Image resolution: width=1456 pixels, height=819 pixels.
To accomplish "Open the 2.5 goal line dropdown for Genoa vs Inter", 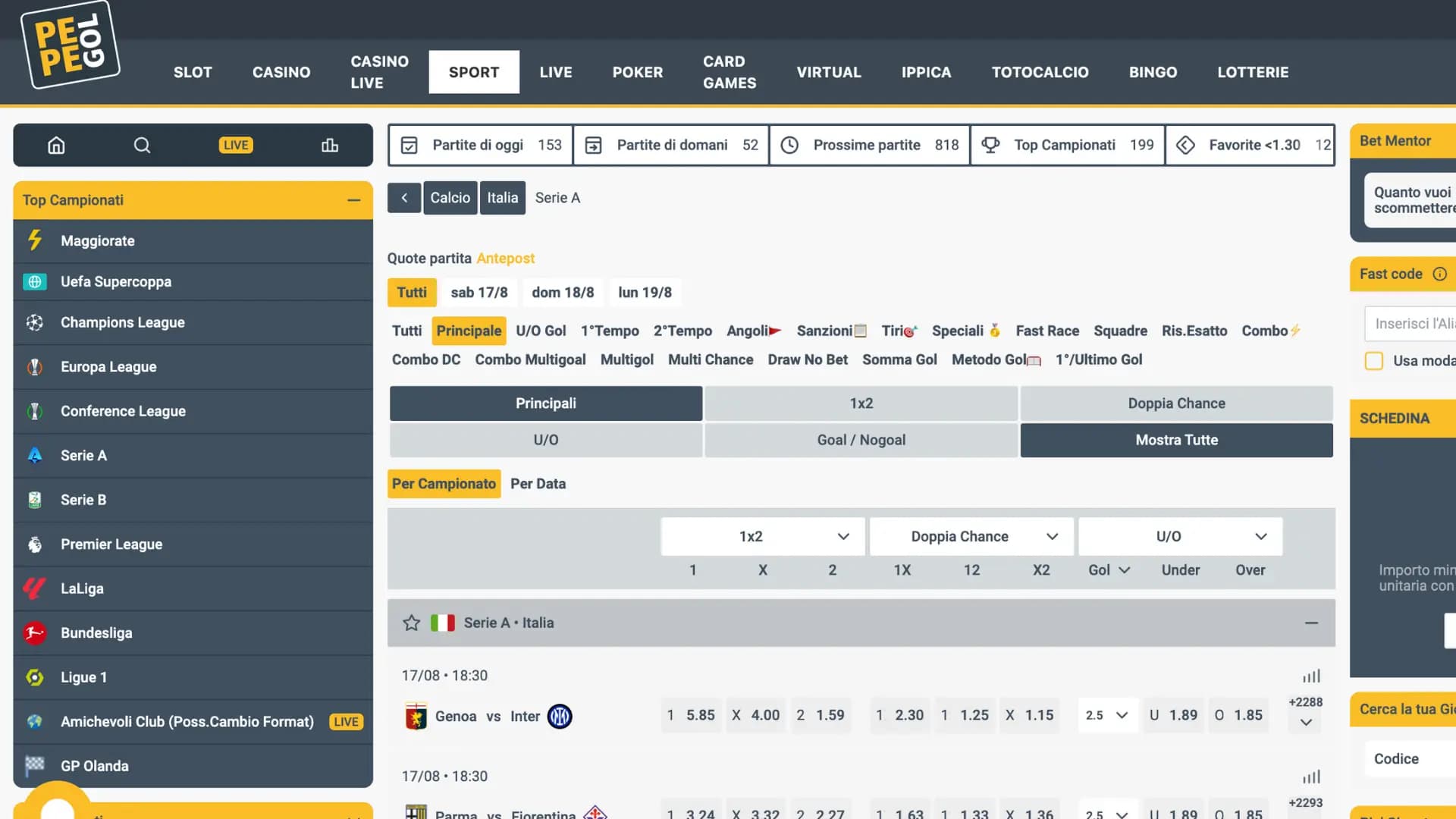I will [x=1107, y=715].
